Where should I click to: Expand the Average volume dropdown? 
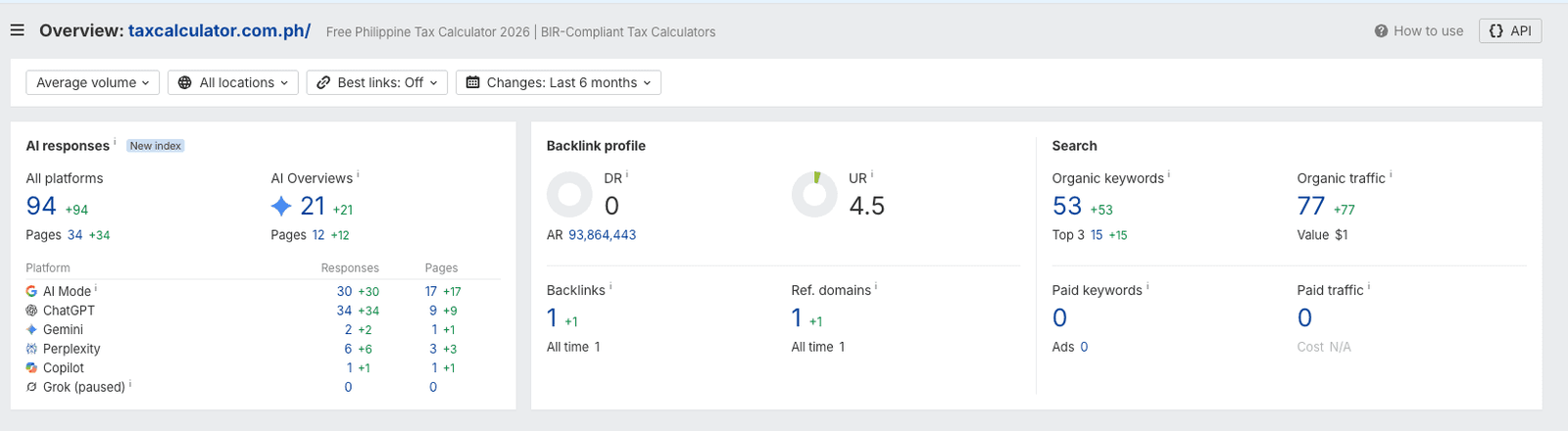(93, 83)
